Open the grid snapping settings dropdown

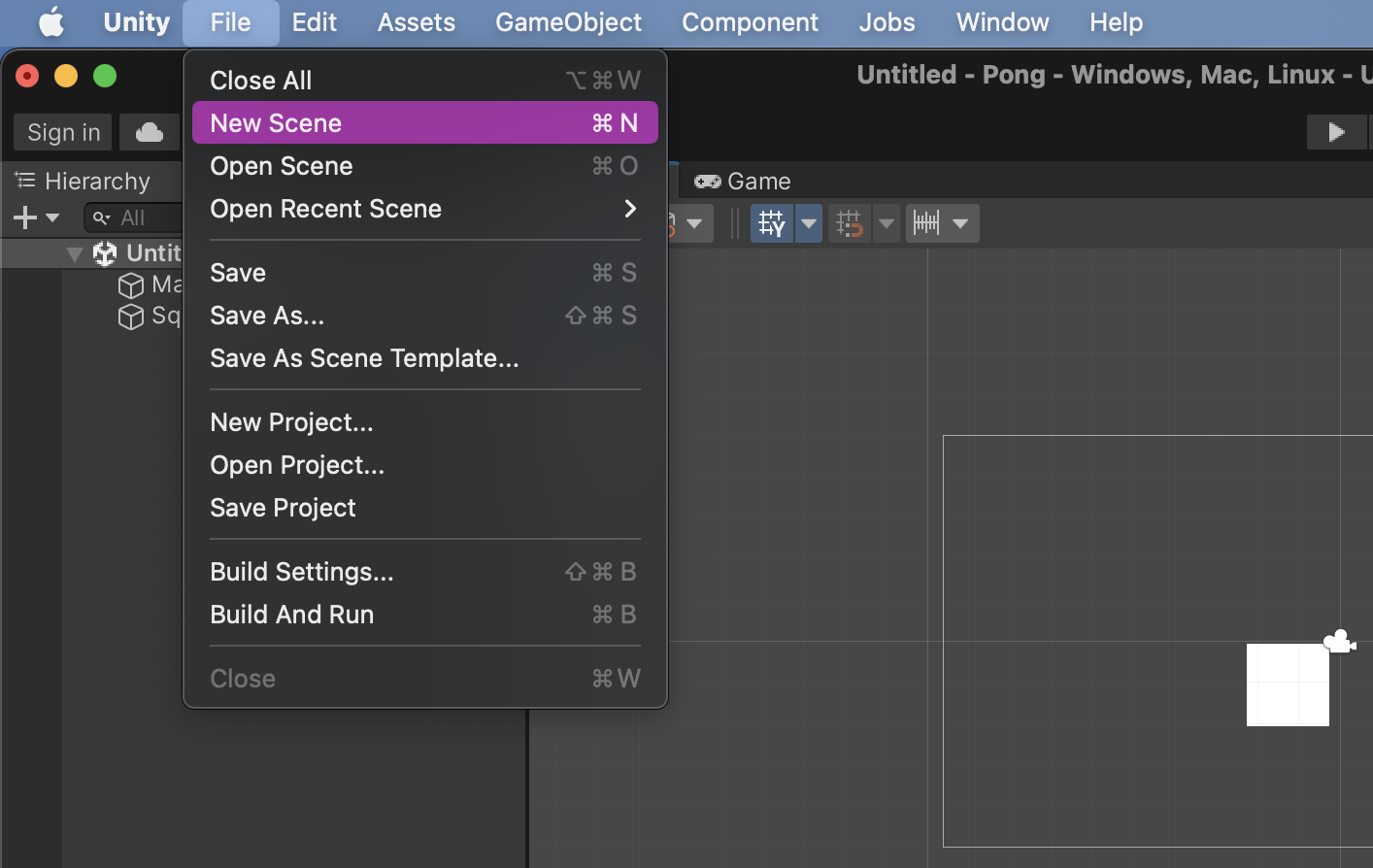(887, 223)
